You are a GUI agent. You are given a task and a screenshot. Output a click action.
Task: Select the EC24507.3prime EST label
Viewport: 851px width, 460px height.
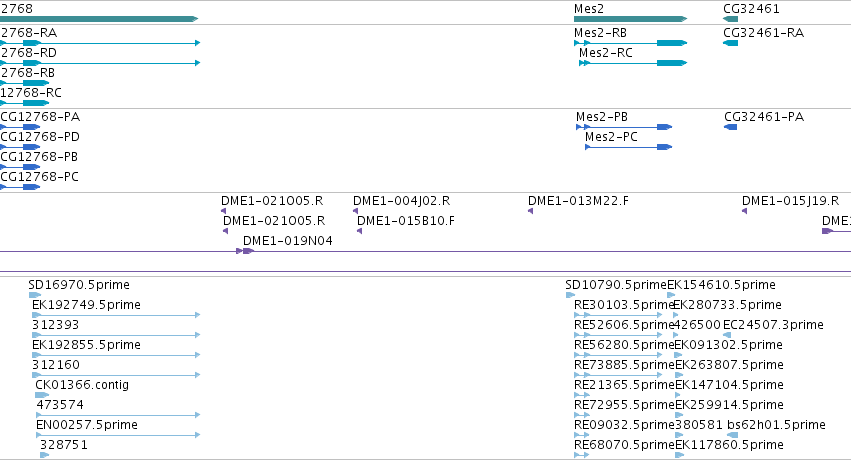tap(773, 325)
